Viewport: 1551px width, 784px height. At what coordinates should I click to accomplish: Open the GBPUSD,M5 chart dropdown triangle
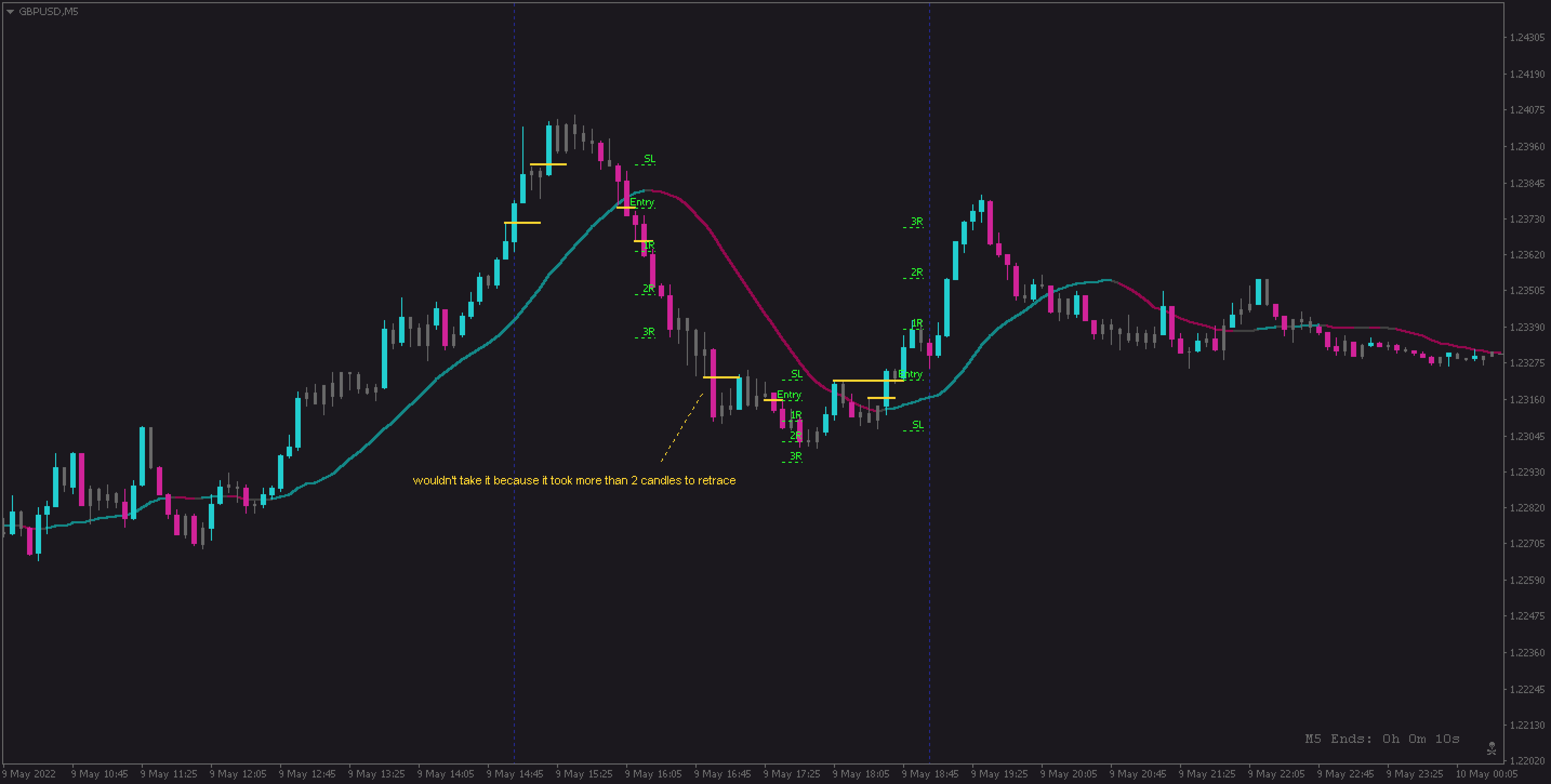pos(10,11)
